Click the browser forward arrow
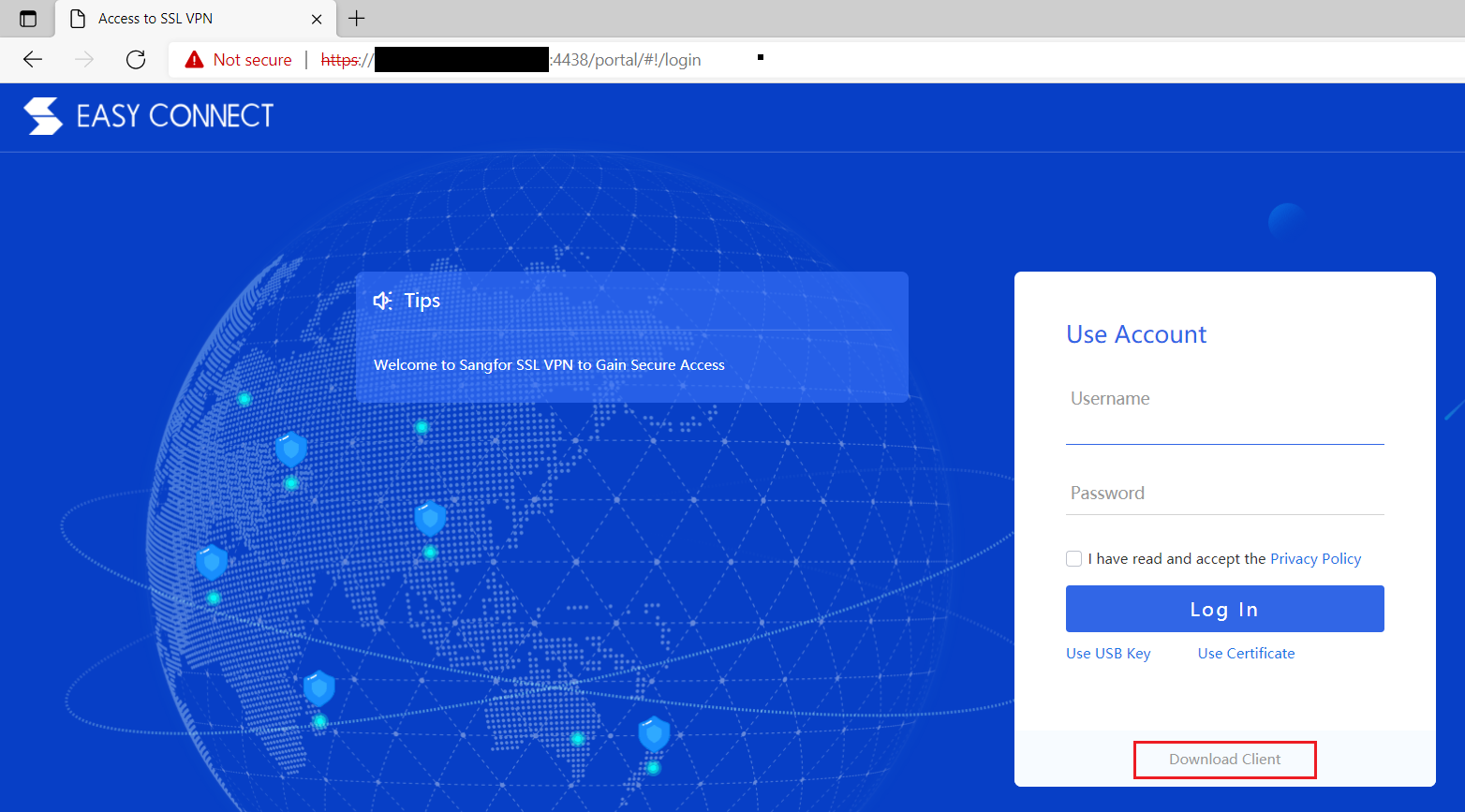Image resolution: width=1465 pixels, height=812 pixels. point(83,59)
